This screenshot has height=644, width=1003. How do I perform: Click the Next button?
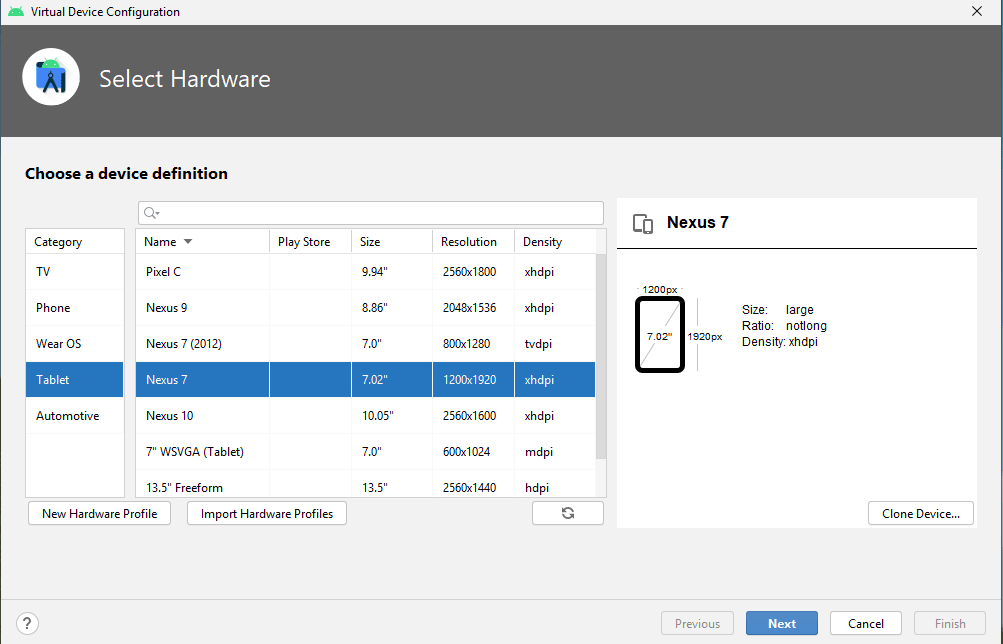click(782, 623)
